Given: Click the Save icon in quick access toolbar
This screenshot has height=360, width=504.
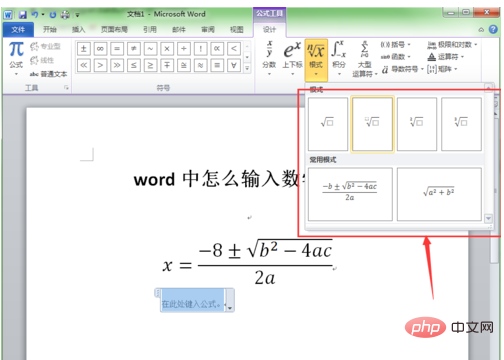Looking at the screenshot, I should tap(23, 15).
